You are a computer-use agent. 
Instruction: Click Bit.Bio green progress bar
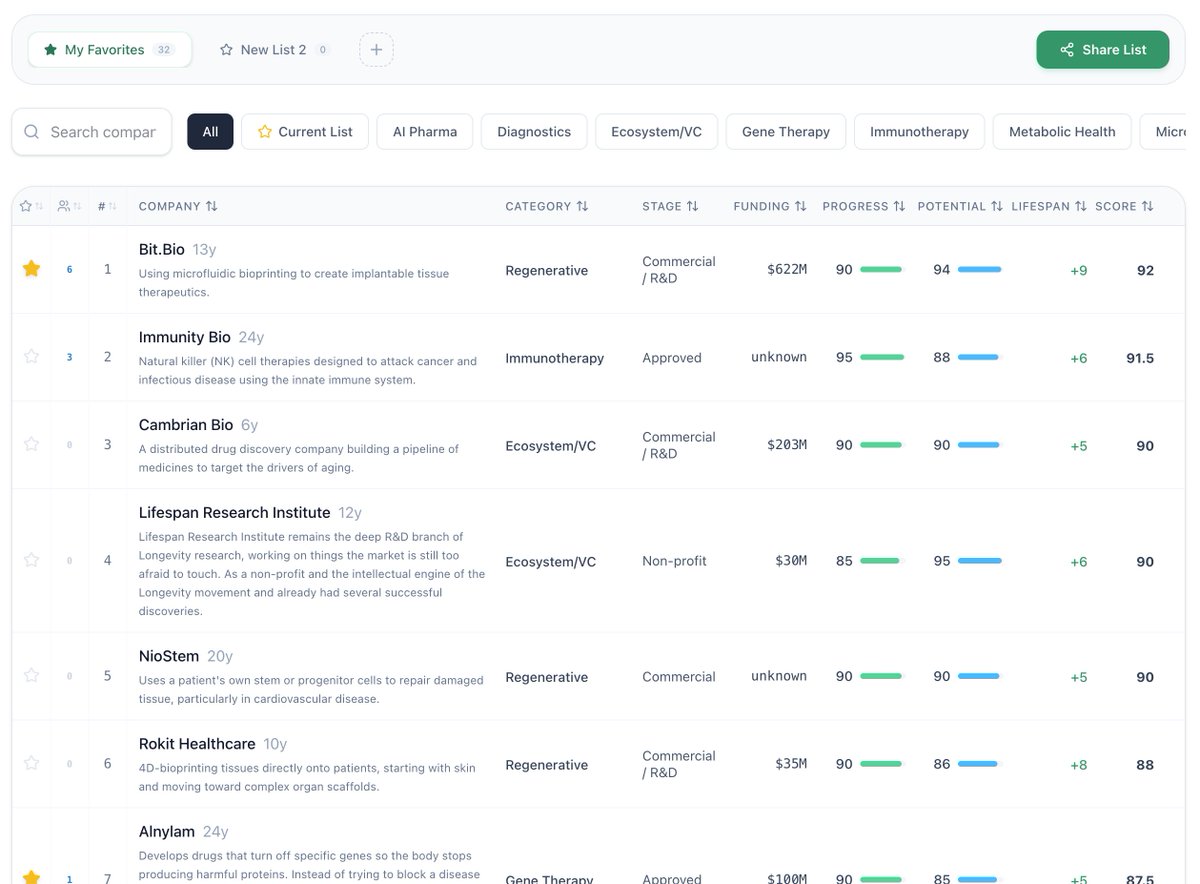(x=881, y=270)
